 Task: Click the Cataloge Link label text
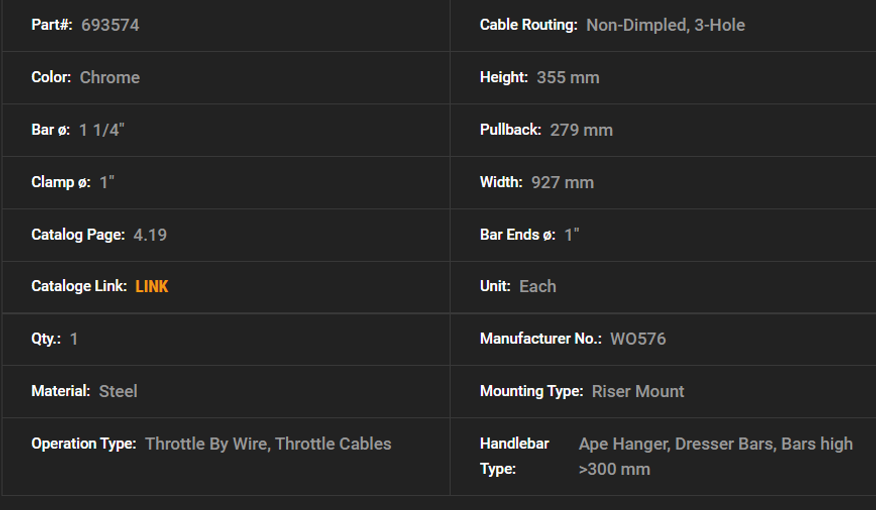point(79,287)
